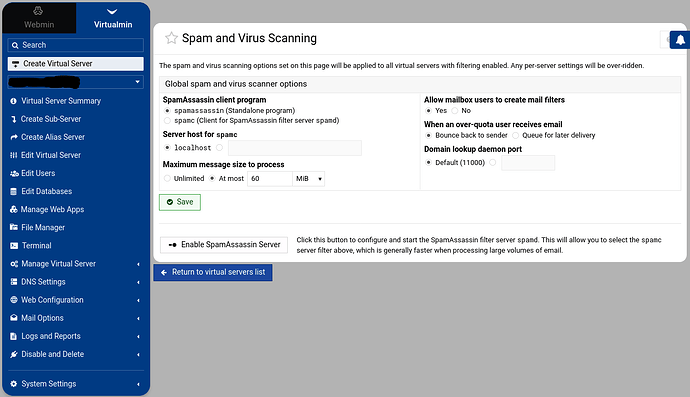Open the virtual server domain selector dropdown
This screenshot has height=397, width=690.
(76, 82)
